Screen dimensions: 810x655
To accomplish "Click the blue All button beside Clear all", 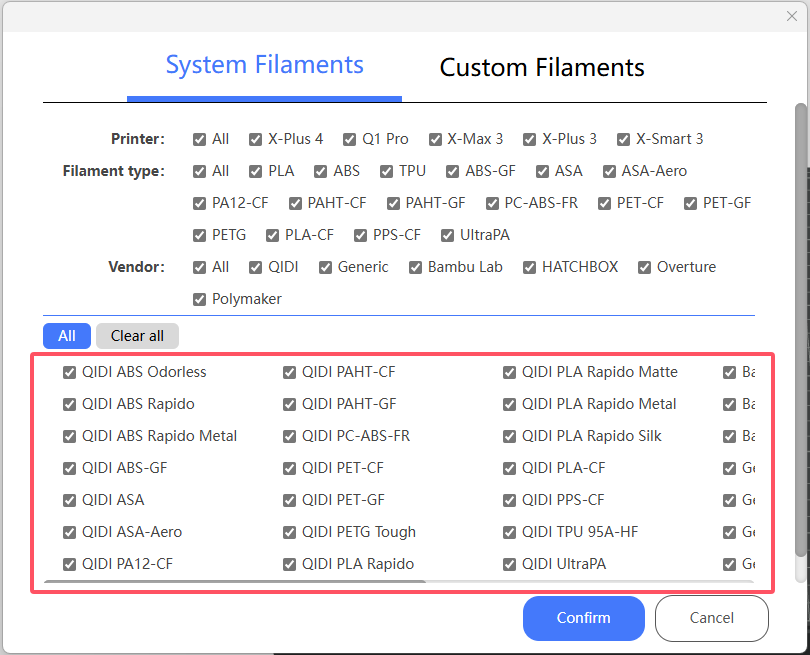I will [67, 336].
